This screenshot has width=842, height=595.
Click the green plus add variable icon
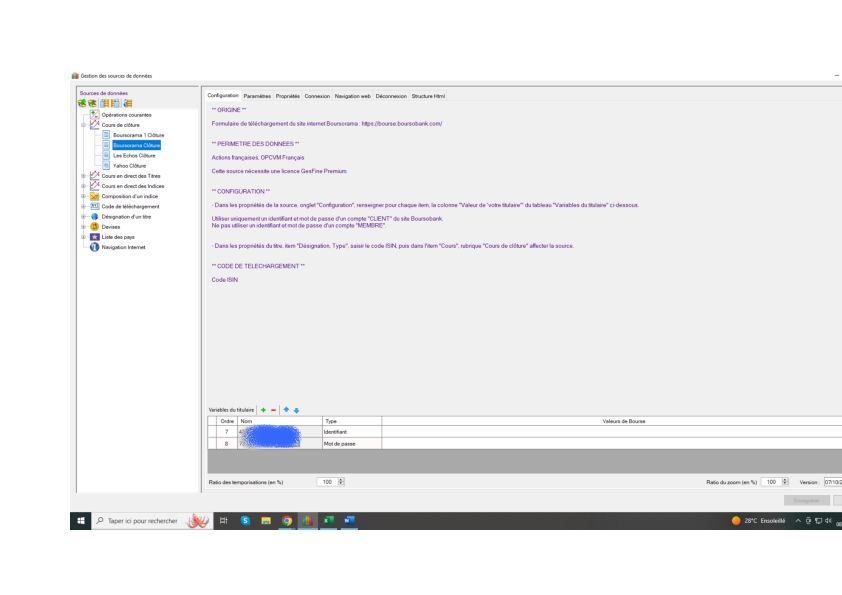click(263, 410)
